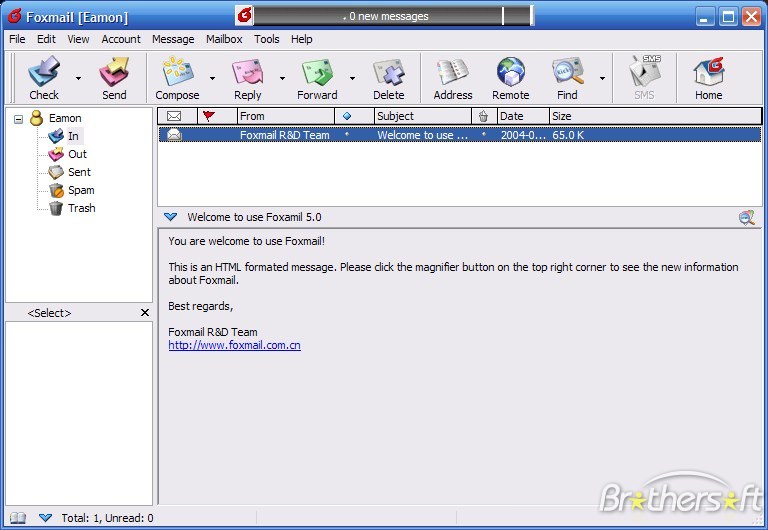
Task: Open the Message menu
Action: [173, 39]
